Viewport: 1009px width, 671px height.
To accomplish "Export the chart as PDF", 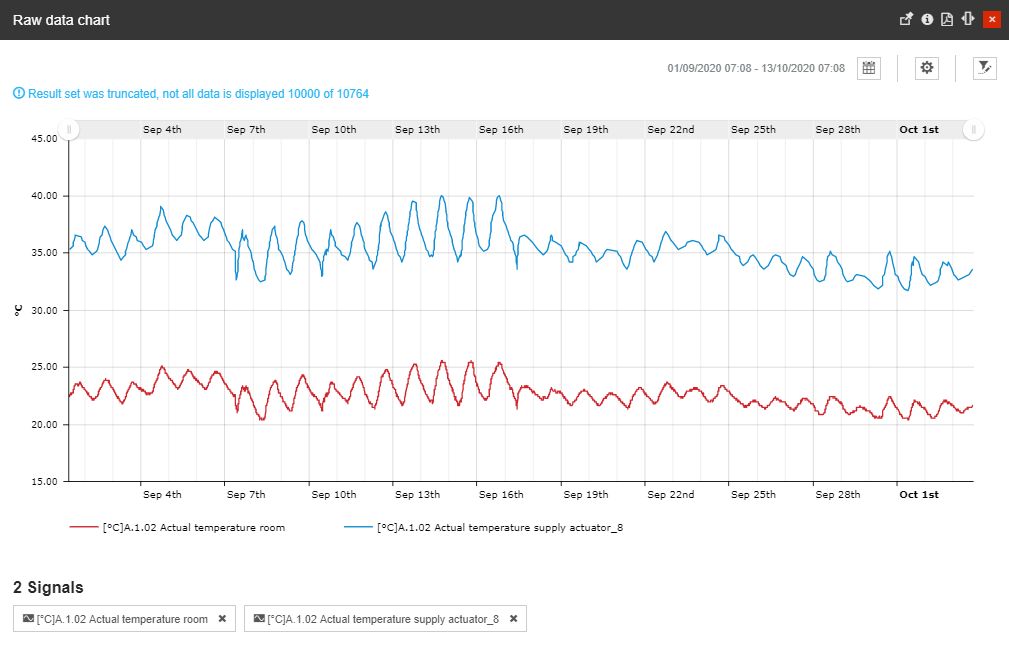I will (947, 19).
